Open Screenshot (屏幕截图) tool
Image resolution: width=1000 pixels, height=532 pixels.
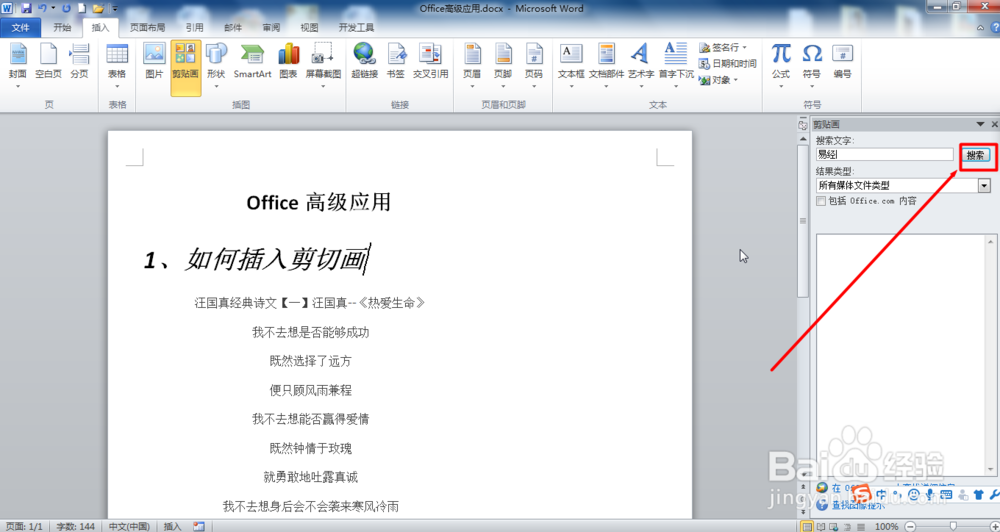[323, 64]
